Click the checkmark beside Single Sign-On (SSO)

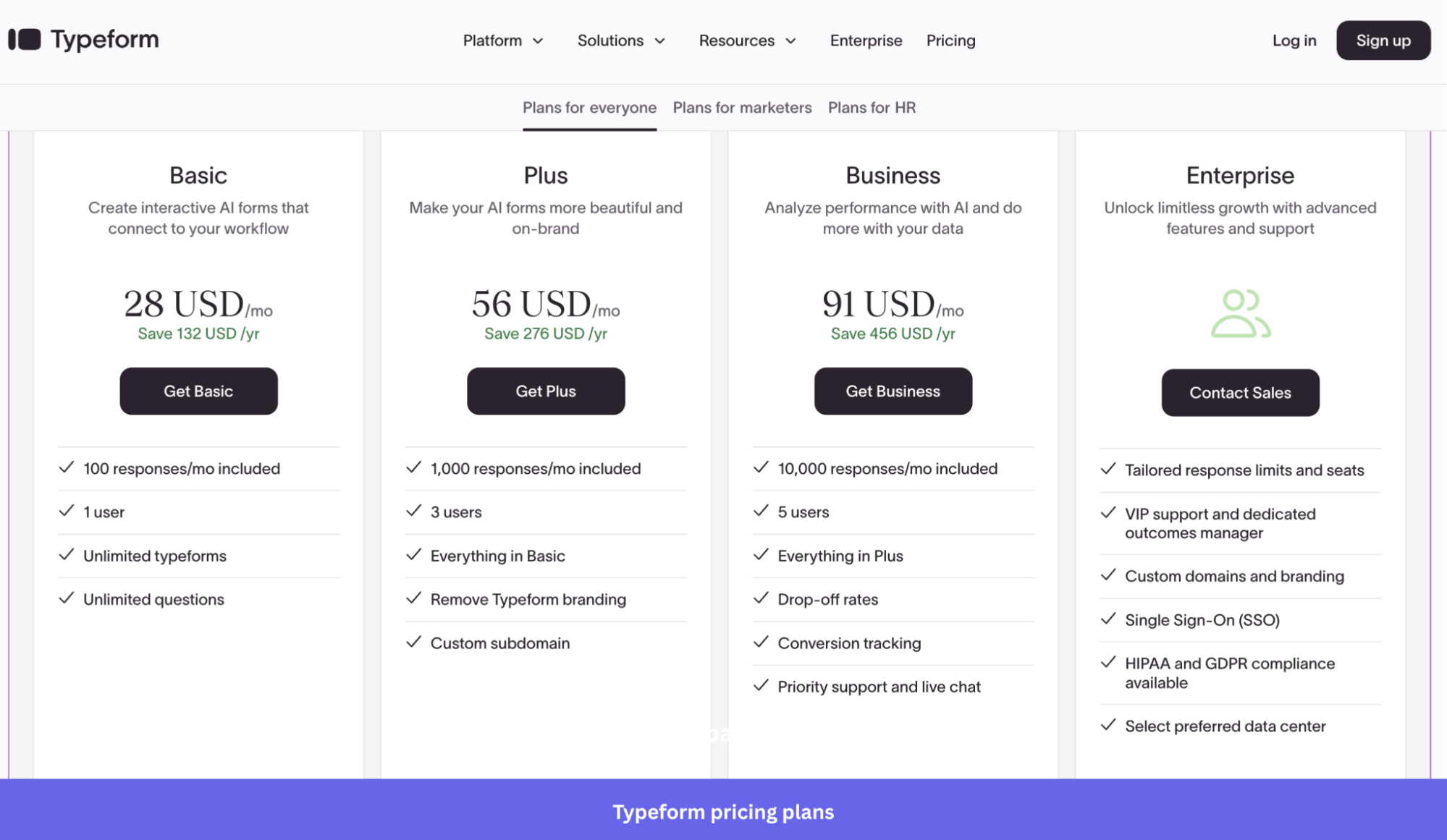pyautogui.click(x=1108, y=620)
